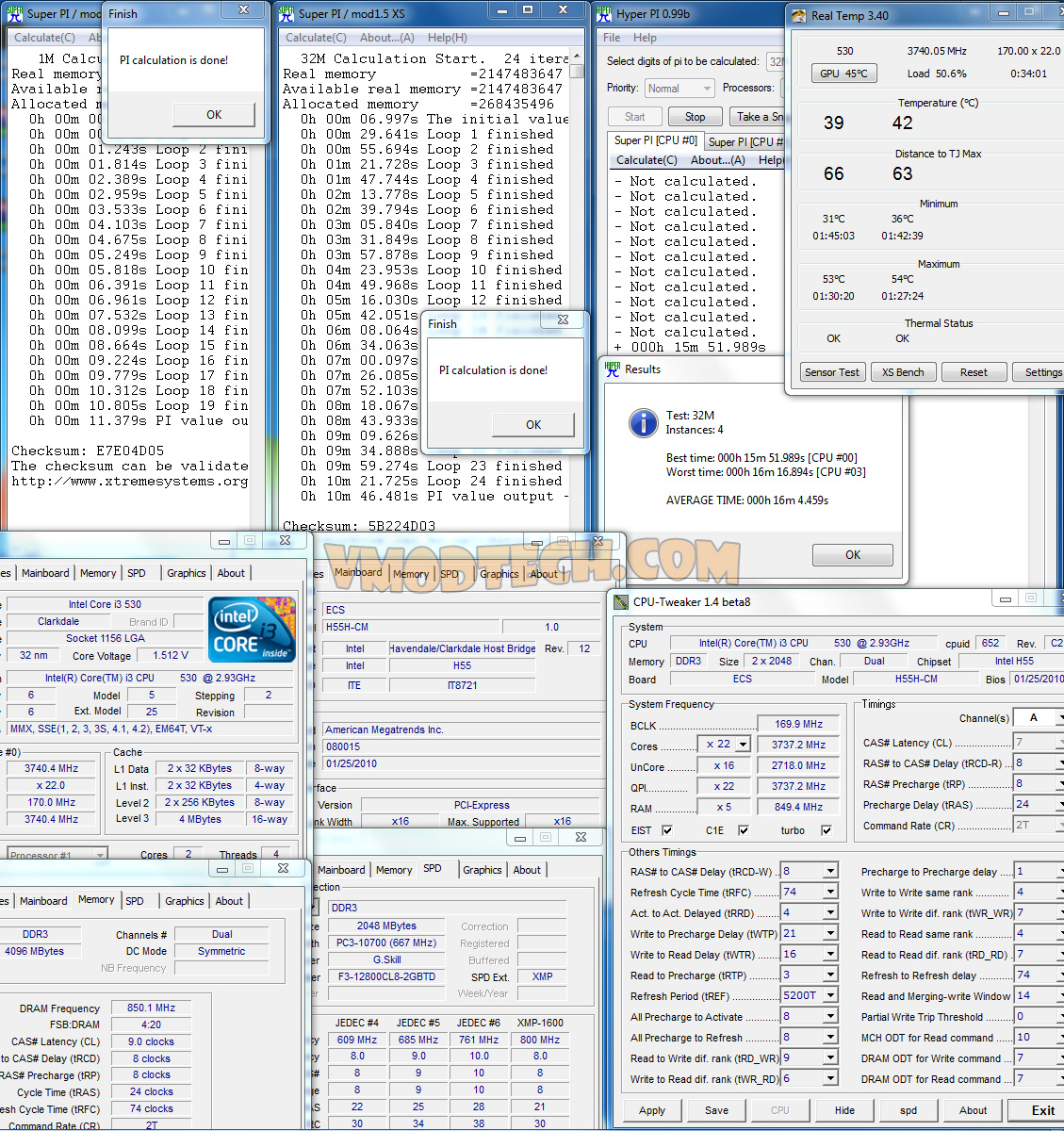The width and height of the screenshot is (1064, 1131).
Task: Open the Read to Write dif. rank (tRD_WR) dropdown
Action: (x=830, y=1058)
